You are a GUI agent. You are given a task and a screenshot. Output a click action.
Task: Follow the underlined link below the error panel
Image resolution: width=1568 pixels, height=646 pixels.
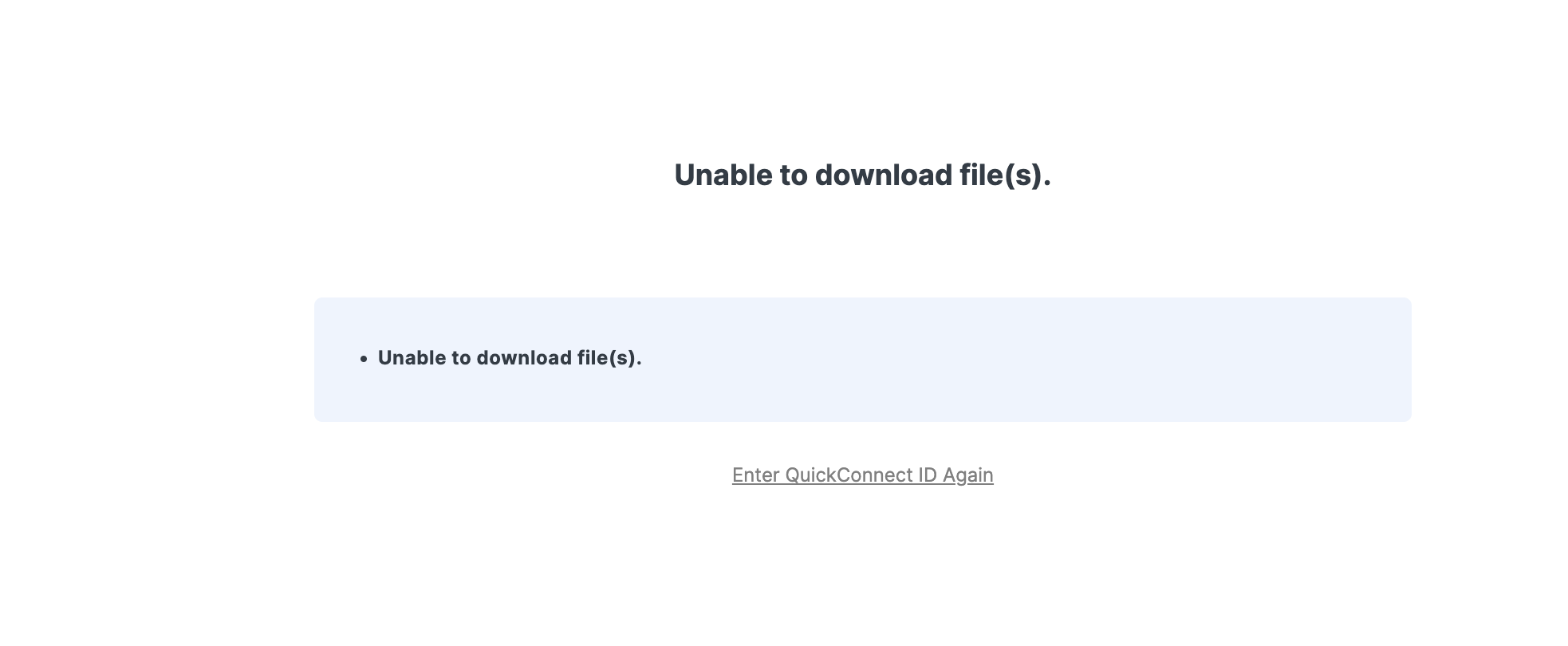(862, 475)
